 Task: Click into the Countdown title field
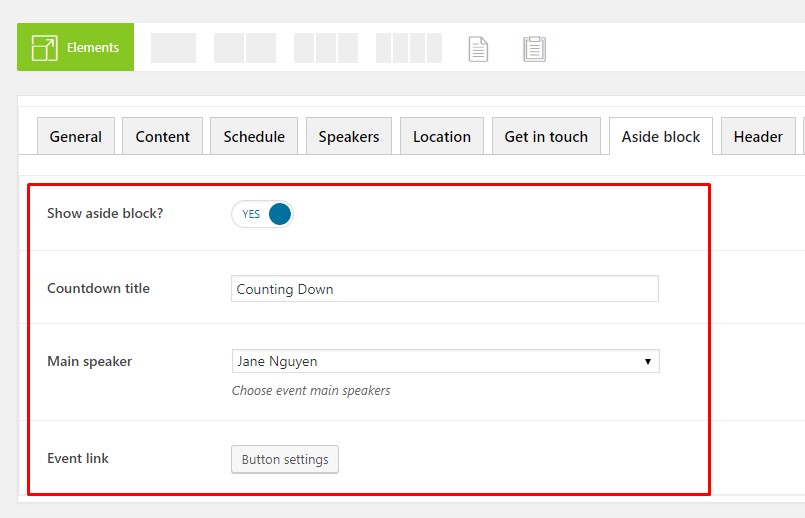pyautogui.click(x=444, y=289)
